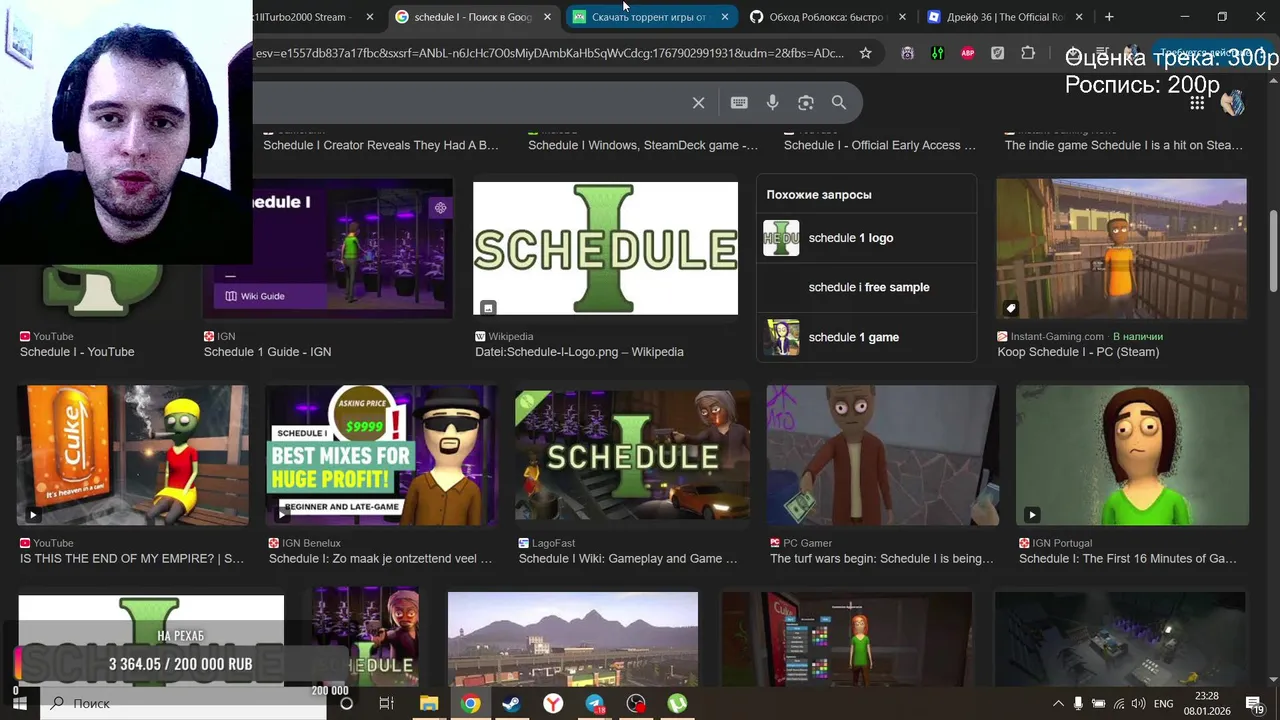Open the Windows Start menu
Image resolution: width=1280 pixels, height=720 pixels.
pyautogui.click(x=19, y=704)
